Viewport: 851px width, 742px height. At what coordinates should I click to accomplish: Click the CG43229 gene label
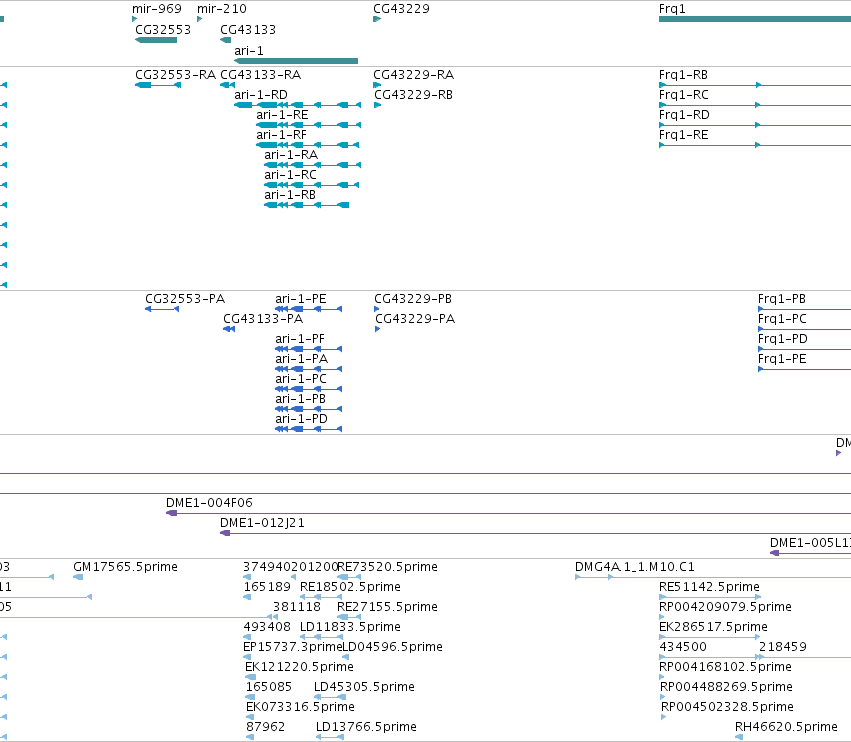click(x=401, y=9)
